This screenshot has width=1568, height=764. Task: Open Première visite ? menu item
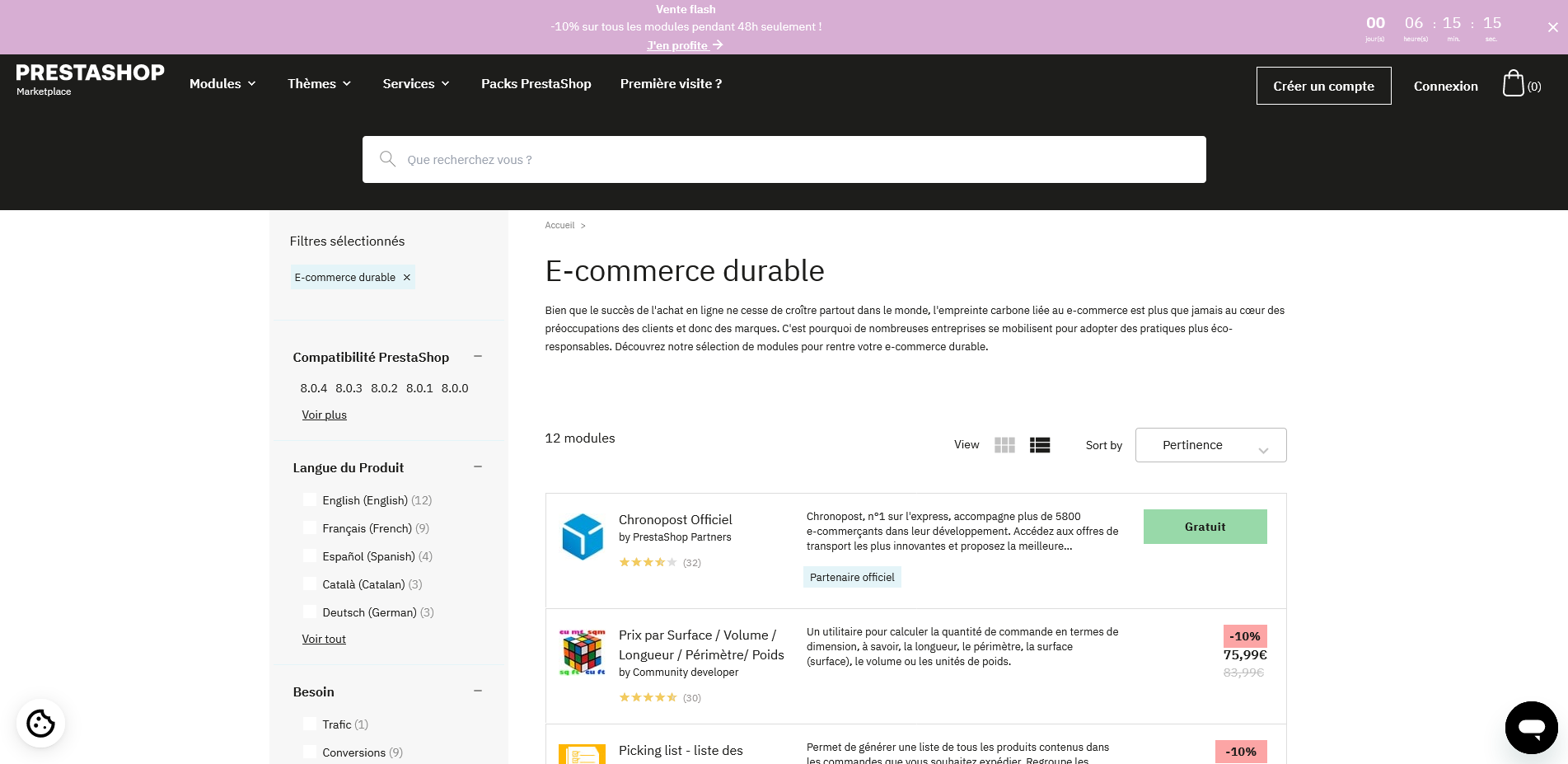[671, 84]
